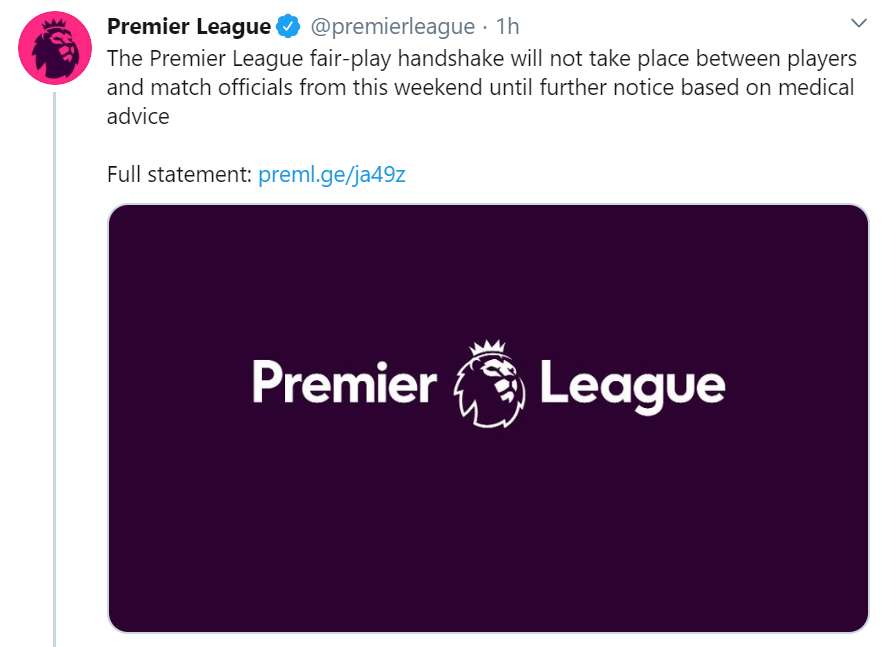Click the tweet body text
887x647 pixels.
[450, 86]
